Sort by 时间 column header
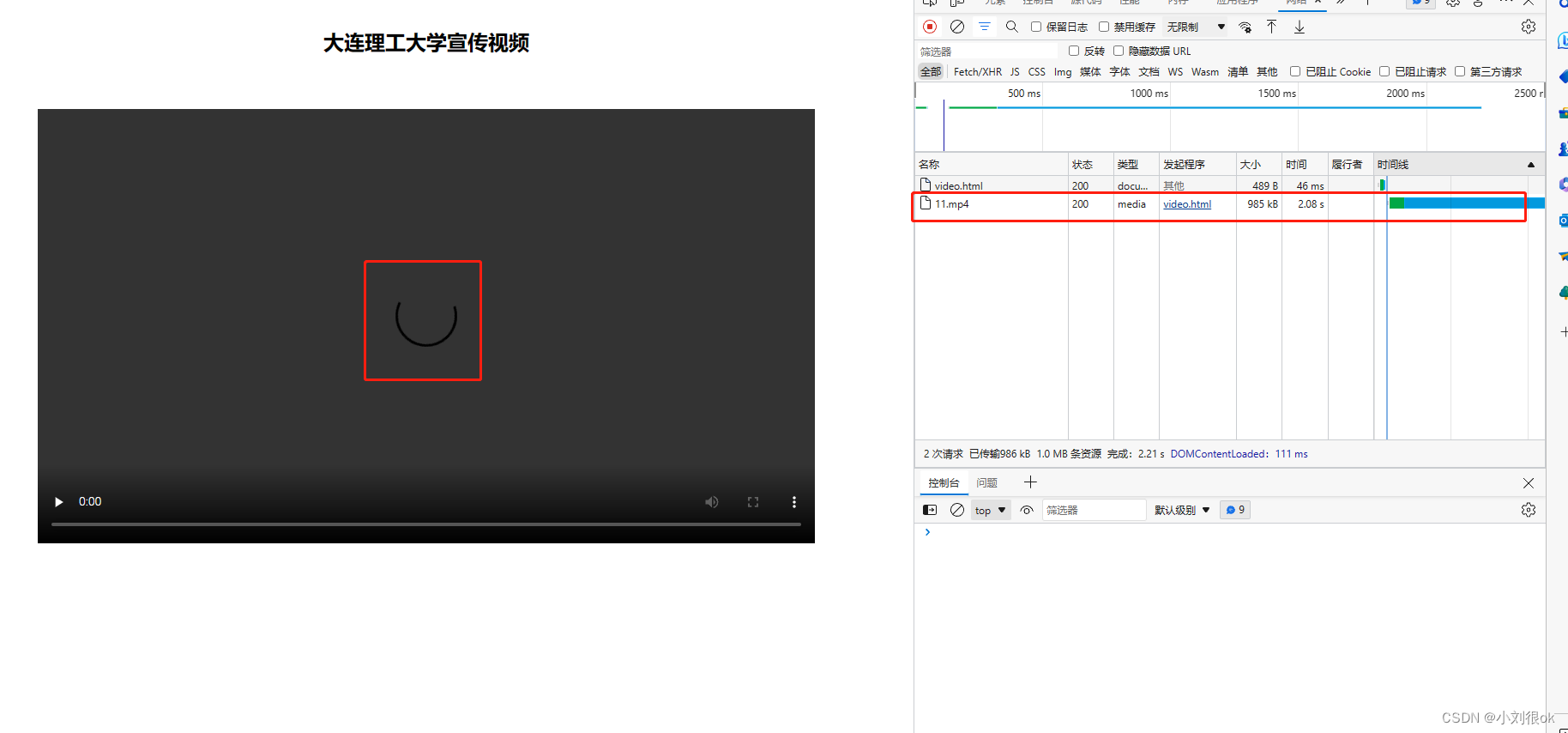The width and height of the screenshot is (1568, 733). point(1305,165)
